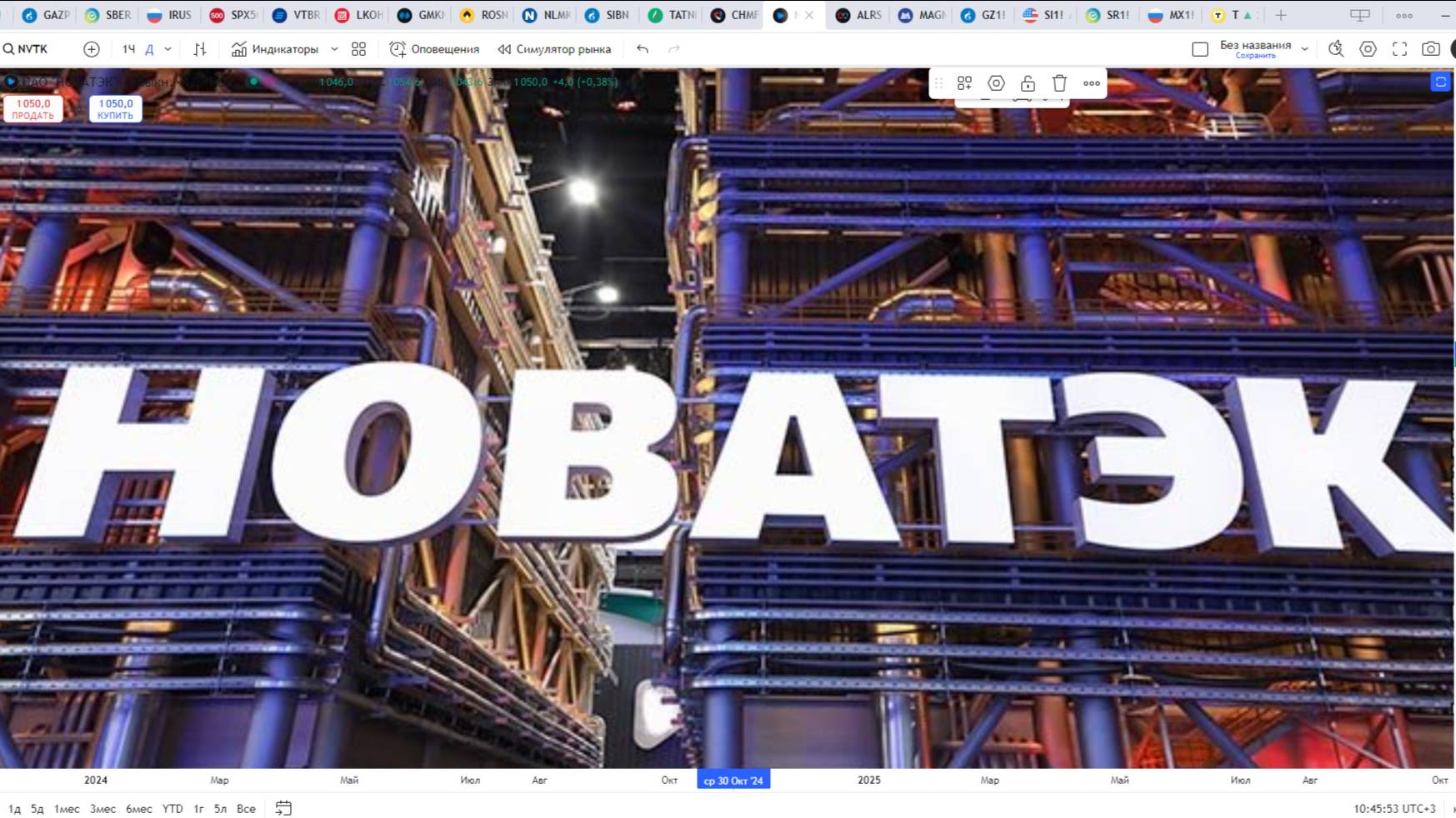Switch to the SIBN tab
The height and width of the screenshot is (818, 1456).
[608, 15]
